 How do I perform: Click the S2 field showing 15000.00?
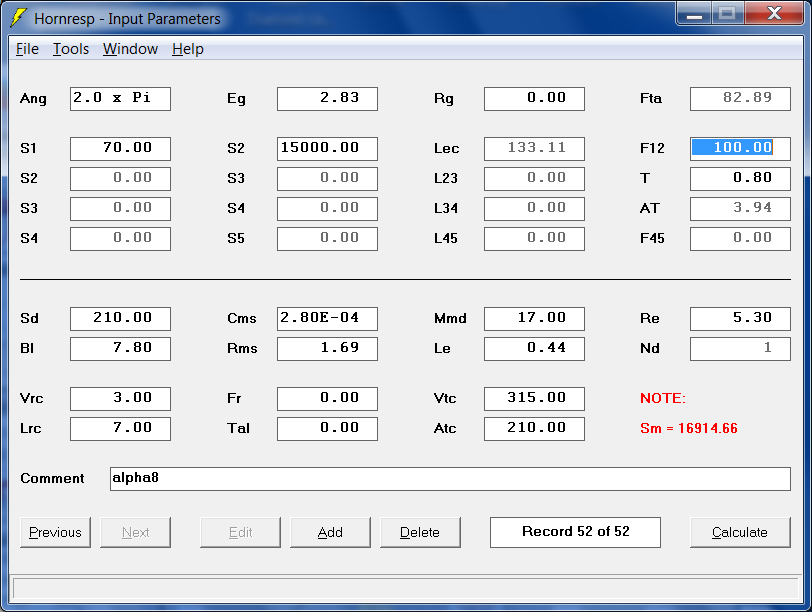coord(327,149)
